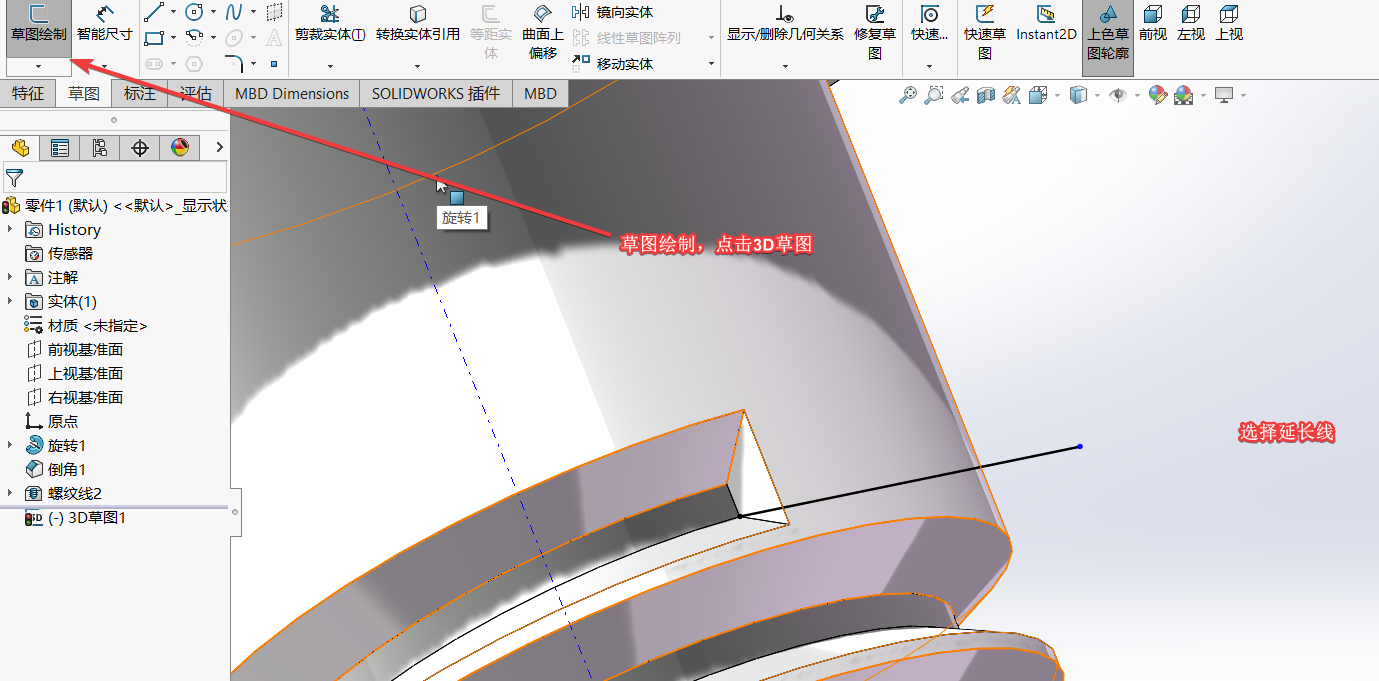Open the 智能尺寸 dropdown arrow
The image size is (1379, 681).
pos(105,67)
